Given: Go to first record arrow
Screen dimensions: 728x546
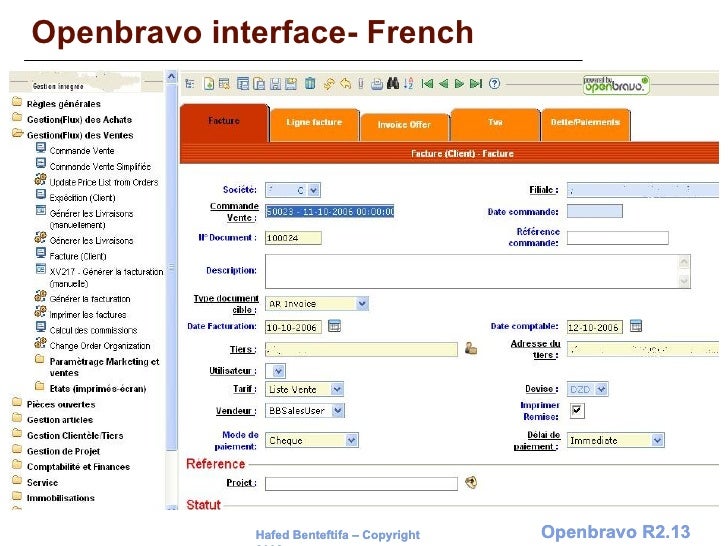Looking at the screenshot, I should (427, 84).
